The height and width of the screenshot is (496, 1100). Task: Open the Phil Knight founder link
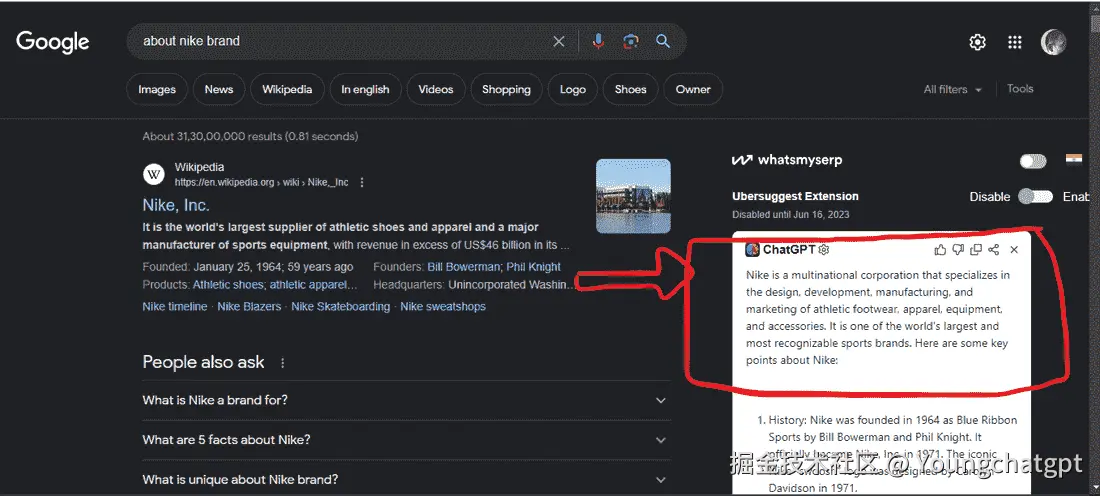click(x=534, y=267)
